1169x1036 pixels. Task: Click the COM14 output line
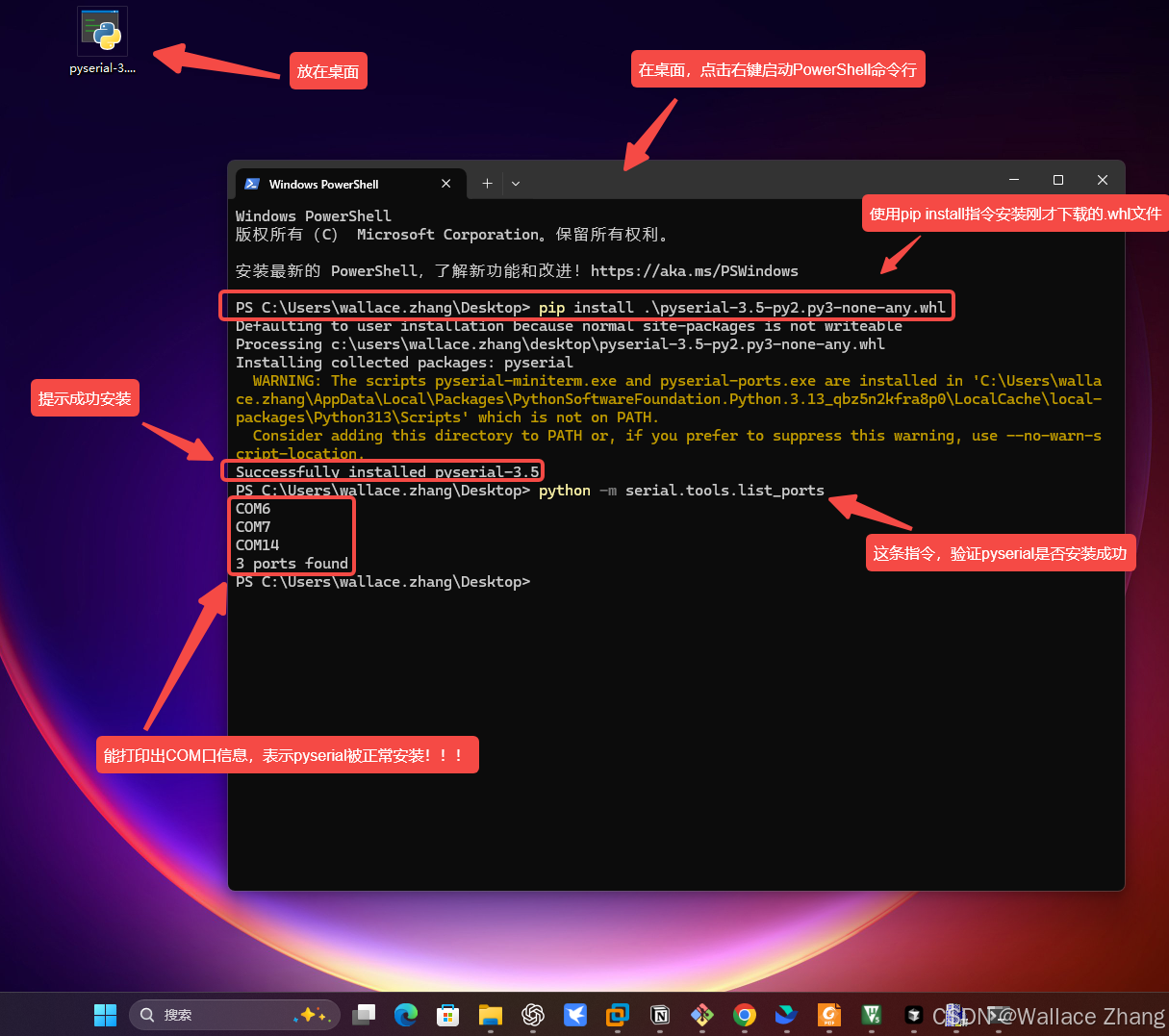258,545
